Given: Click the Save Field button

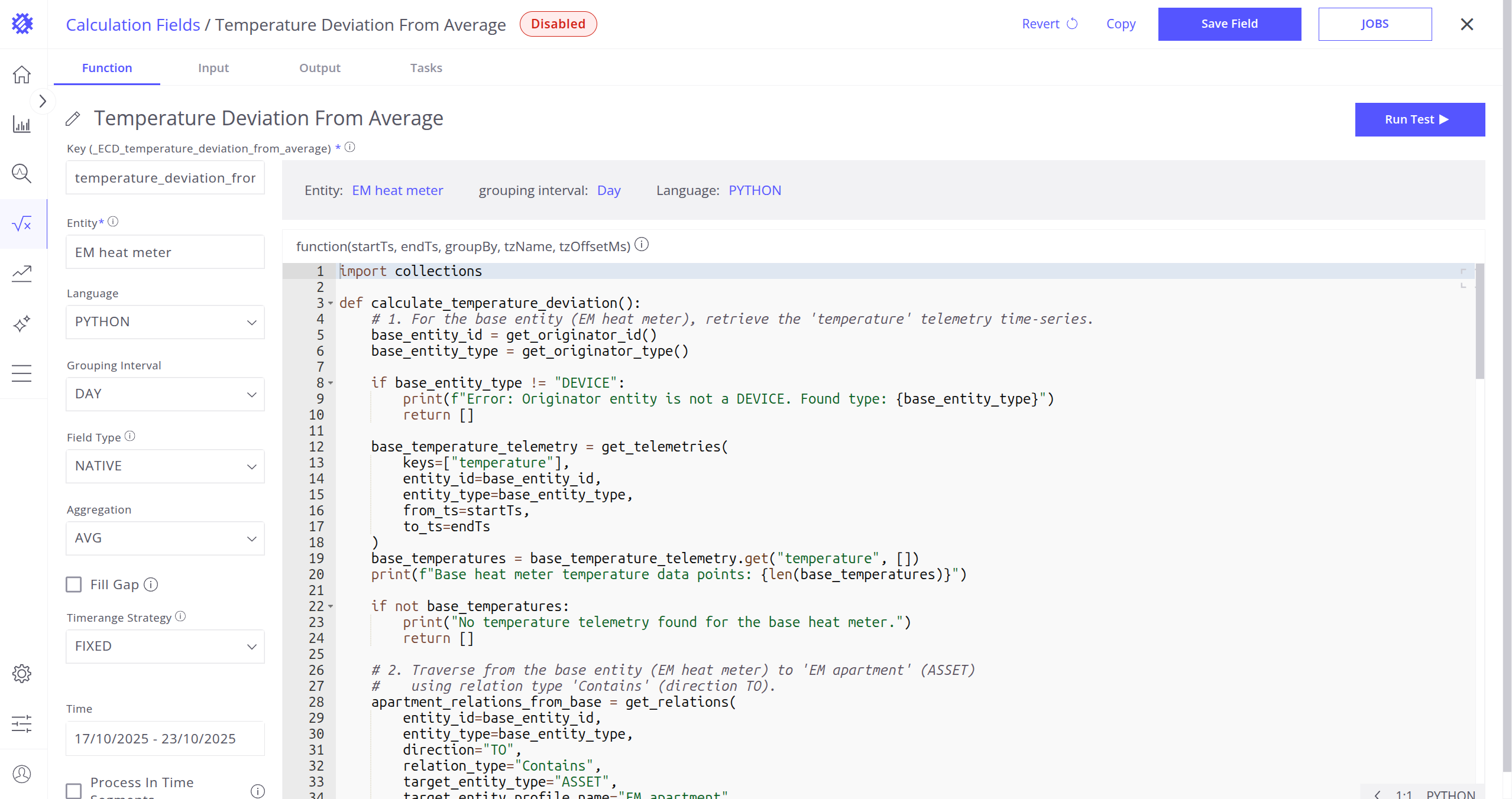Looking at the screenshot, I should tap(1229, 24).
